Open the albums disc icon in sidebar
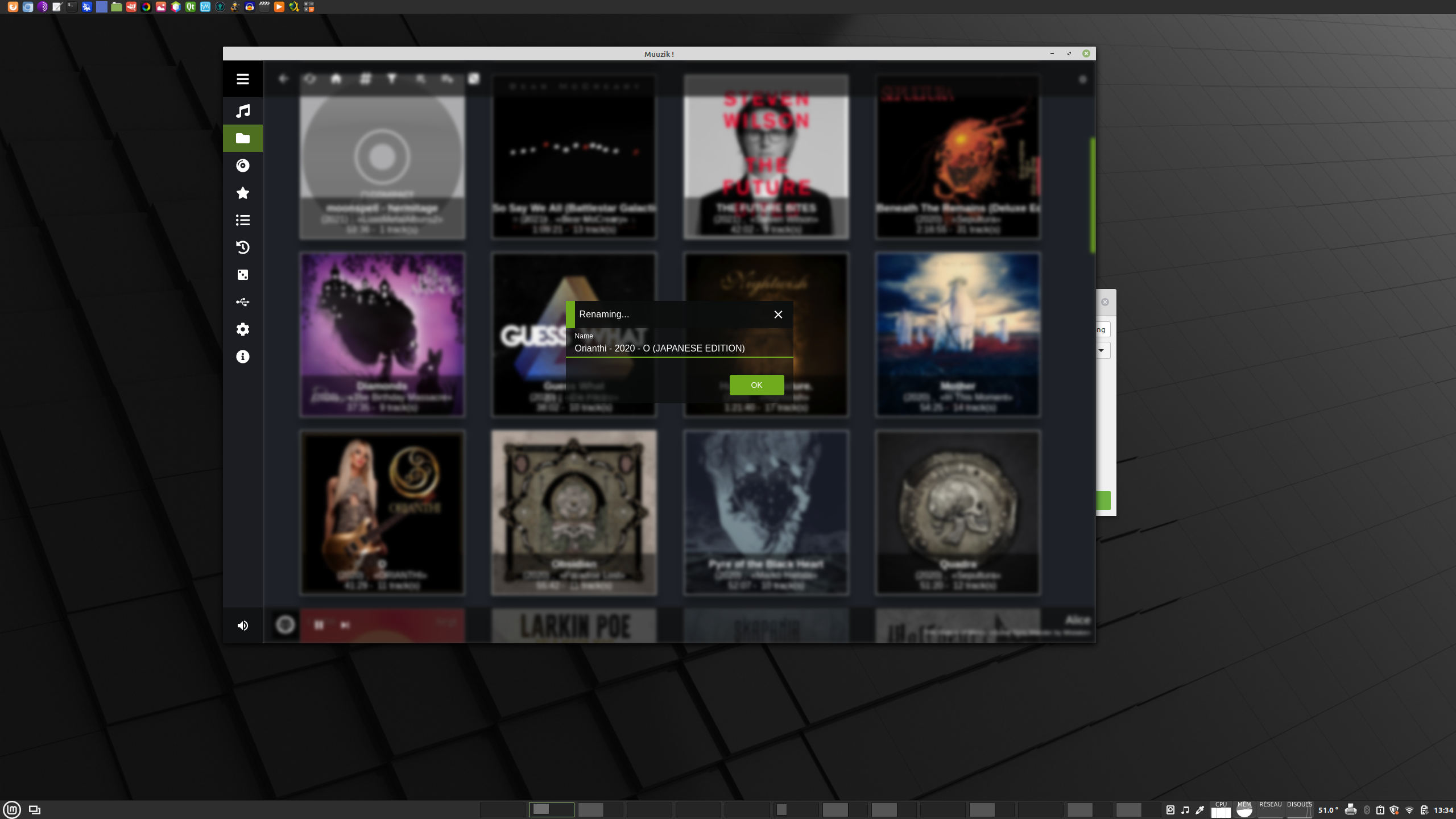The width and height of the screenshot is (1456, 819). click(x=243, y=166)
